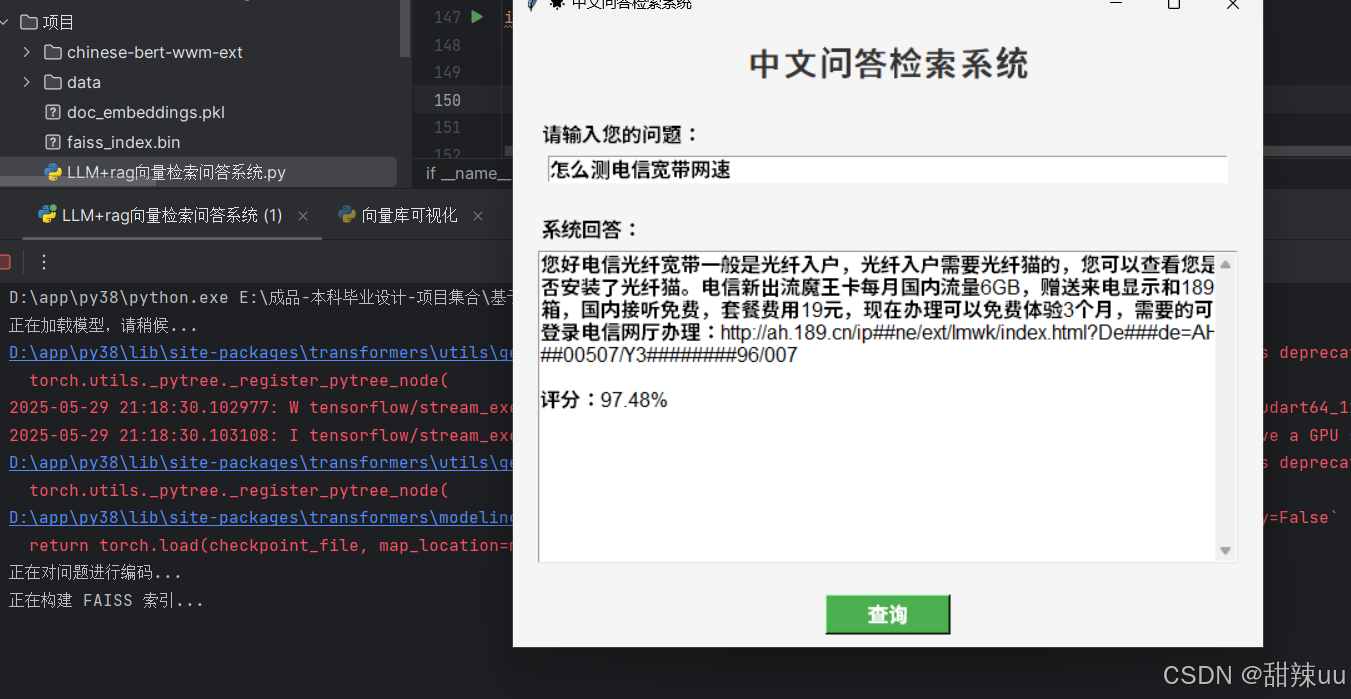Close the LLM+rag向量检索问答系统 (1) run tab
The width and height of the screenshot is (1351, 699).
tap(303, 215)
